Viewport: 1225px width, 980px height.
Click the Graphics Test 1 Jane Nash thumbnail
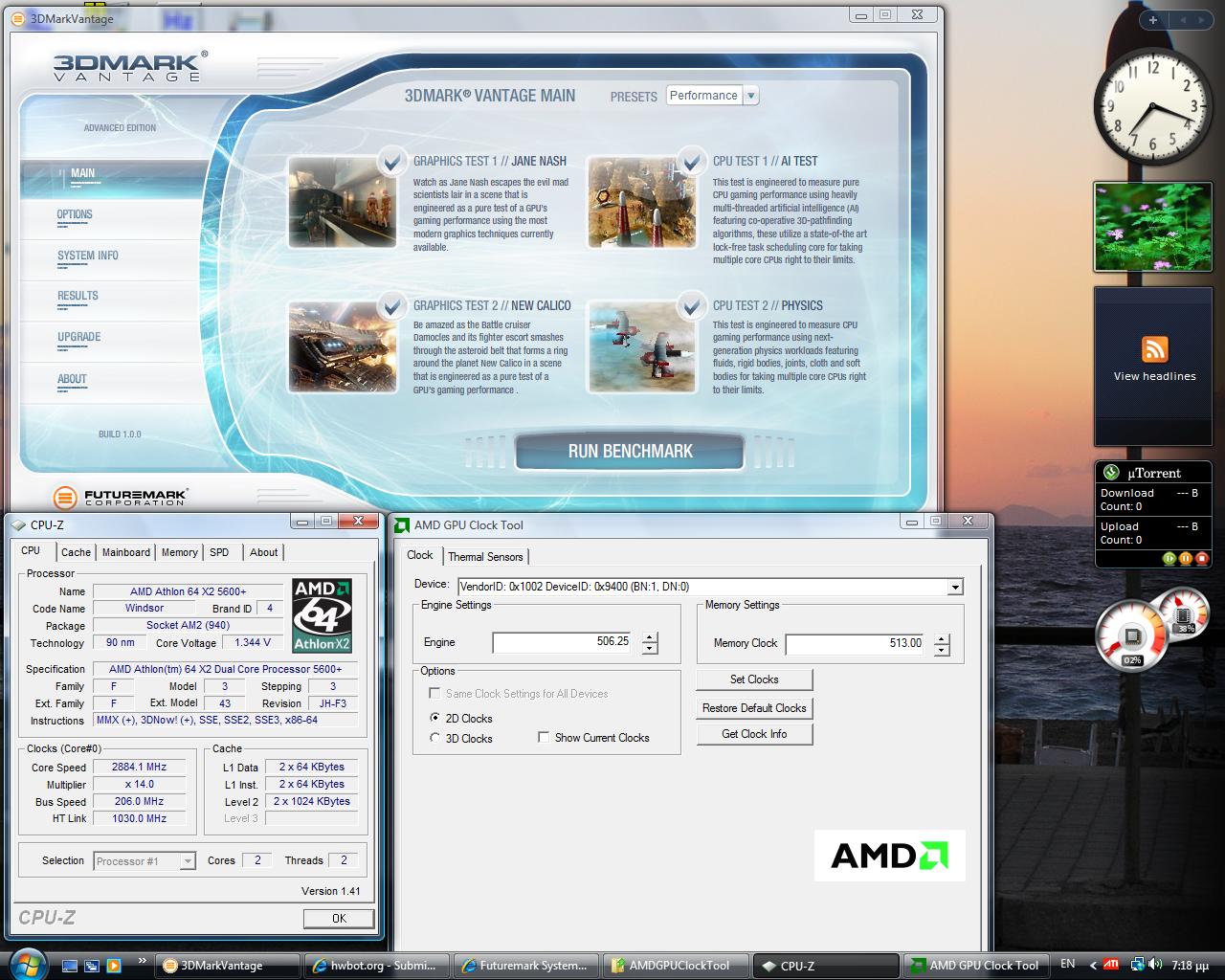(x=343, y=202)
